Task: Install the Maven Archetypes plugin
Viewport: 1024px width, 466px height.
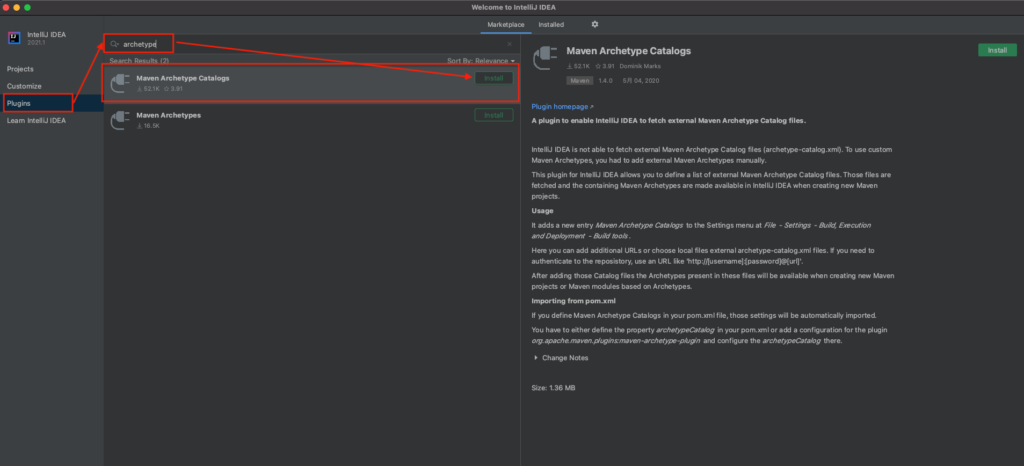Action: [x=494, y=116]
